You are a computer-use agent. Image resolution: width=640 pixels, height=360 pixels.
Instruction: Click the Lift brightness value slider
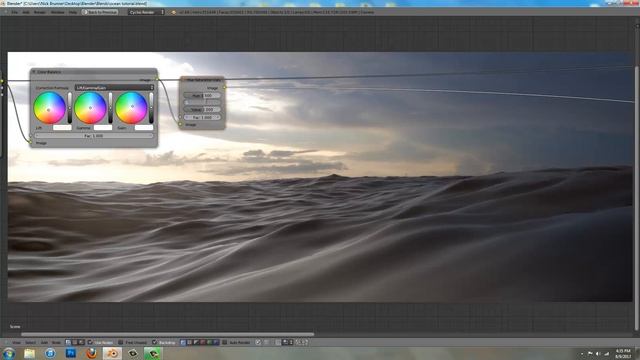pyautogui.click(x=70, y=108)
